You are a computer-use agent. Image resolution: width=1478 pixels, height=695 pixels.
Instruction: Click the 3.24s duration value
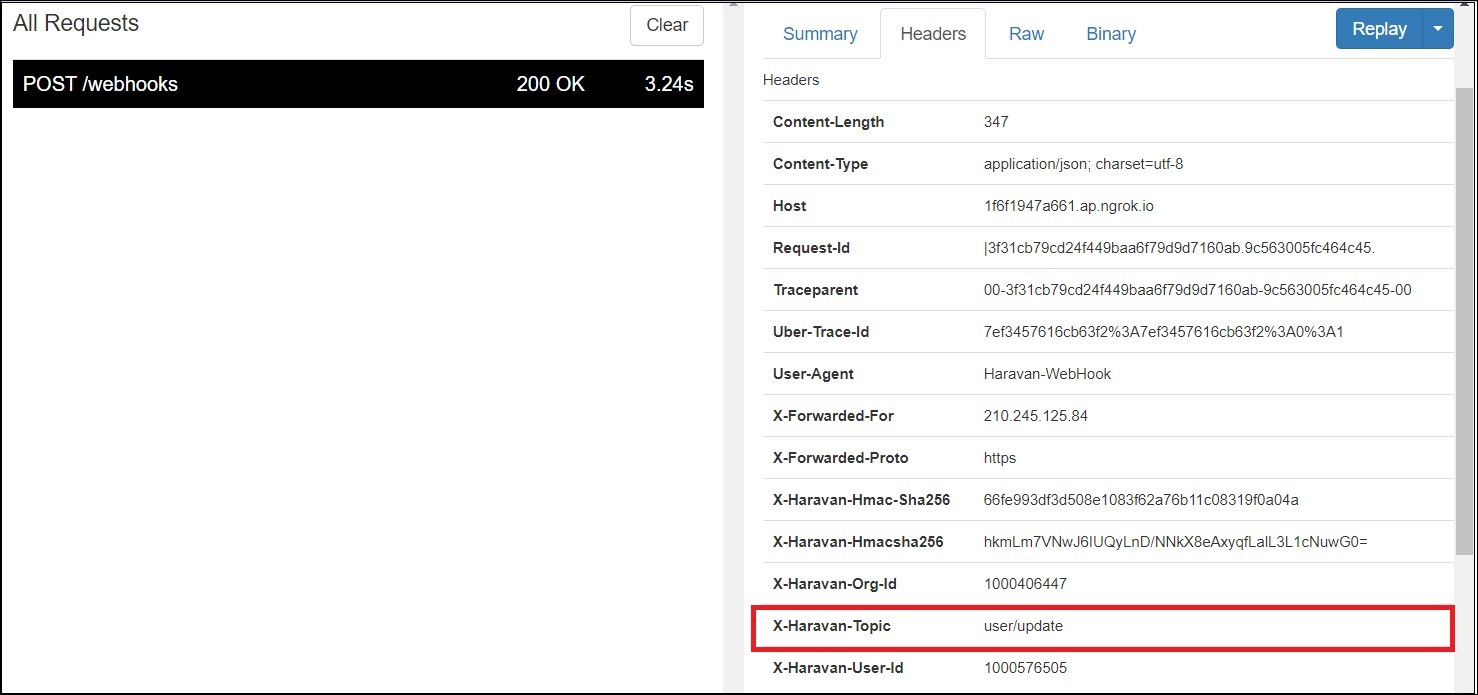669,84
